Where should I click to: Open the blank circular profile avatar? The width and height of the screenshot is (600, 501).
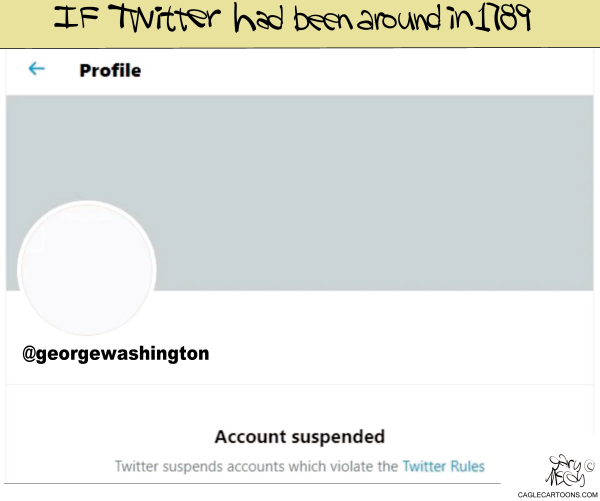click(x=87, y=269)
